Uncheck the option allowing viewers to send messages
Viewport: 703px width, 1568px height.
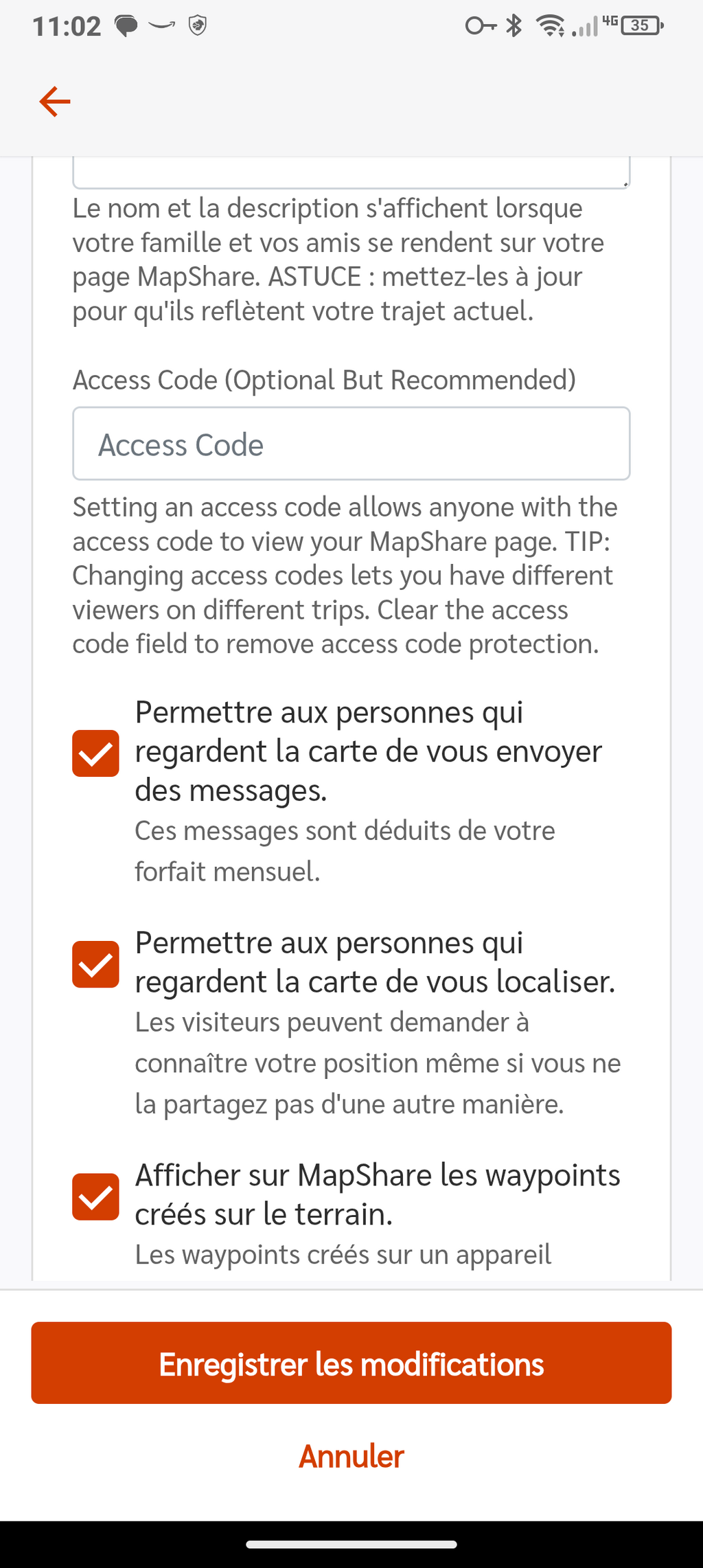(95, 753)
